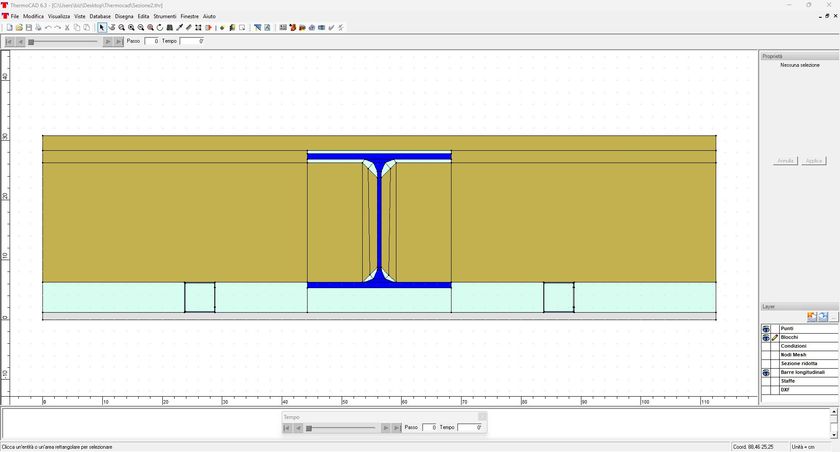This screenshot has height=452, width=840.
Task: Step forward in top time bar
Action: click(x=108, y=41)
